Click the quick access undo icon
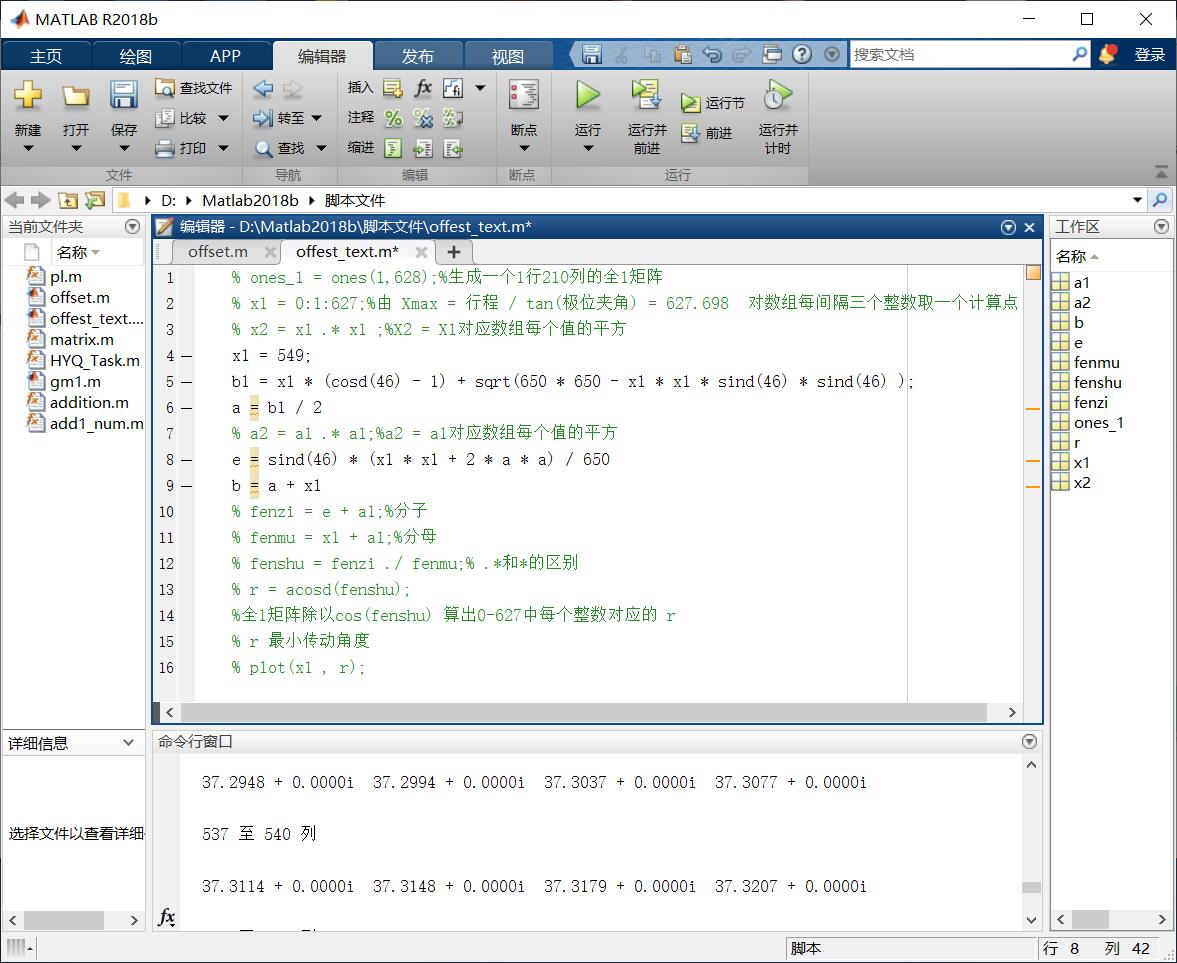 [x=712, y=54]
